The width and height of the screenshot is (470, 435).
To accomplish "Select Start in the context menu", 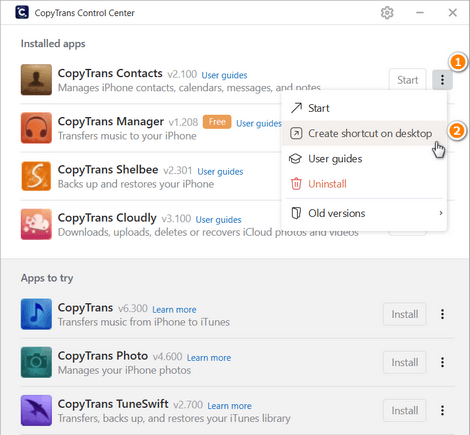I will pos(364,108).
